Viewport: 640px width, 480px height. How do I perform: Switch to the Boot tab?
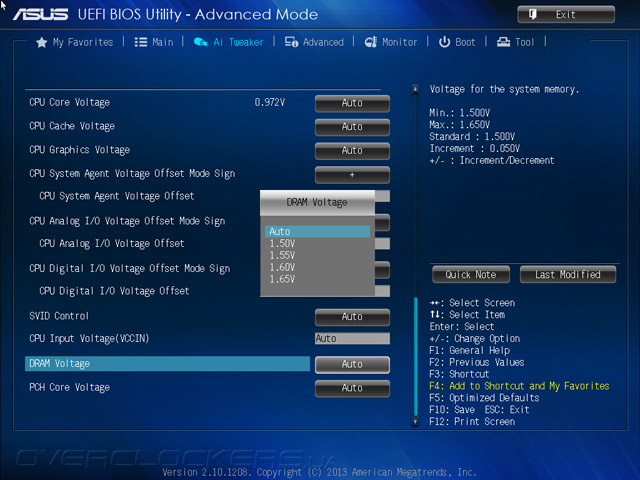457,42
